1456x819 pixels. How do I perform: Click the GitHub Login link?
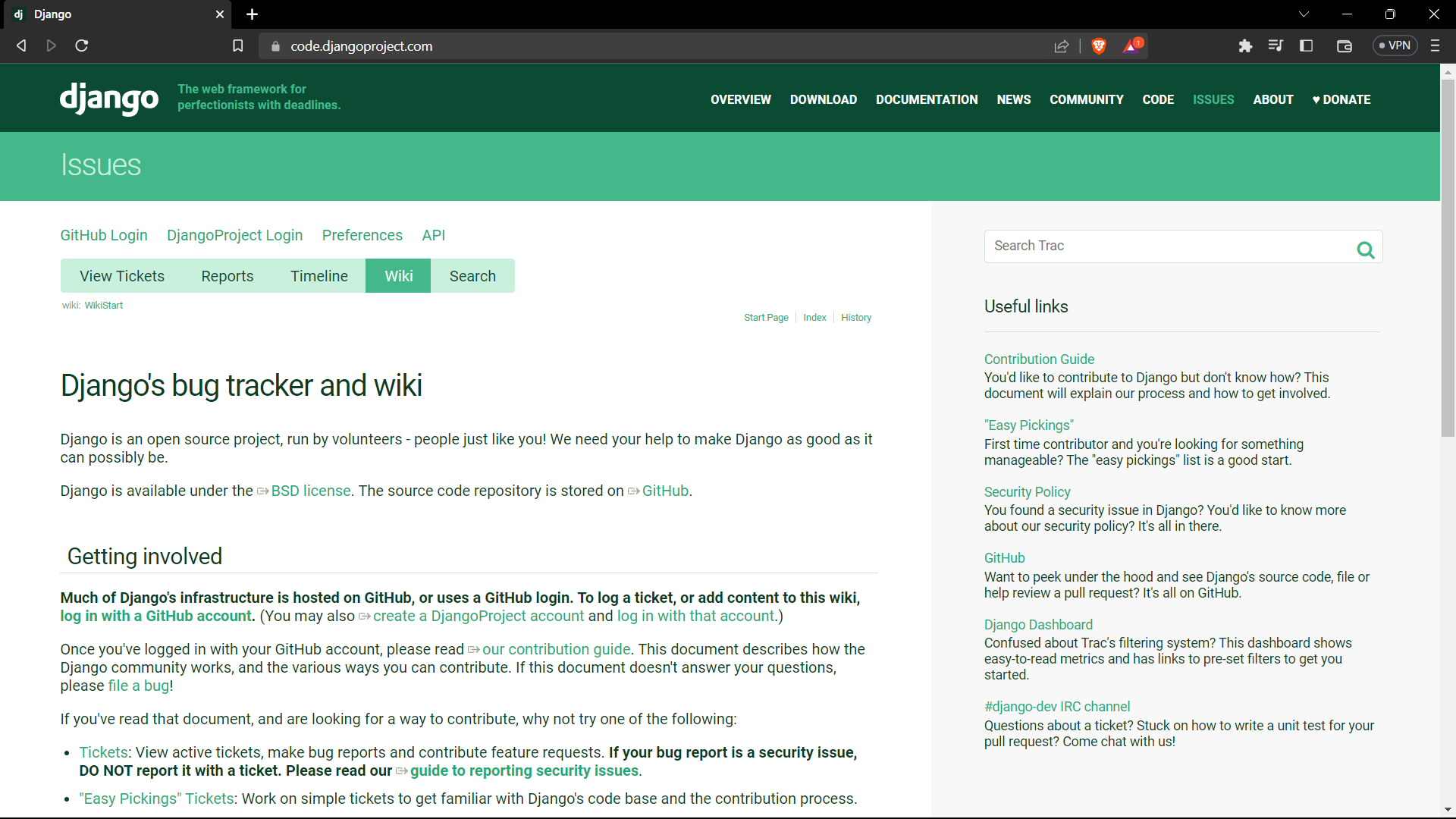103,235
